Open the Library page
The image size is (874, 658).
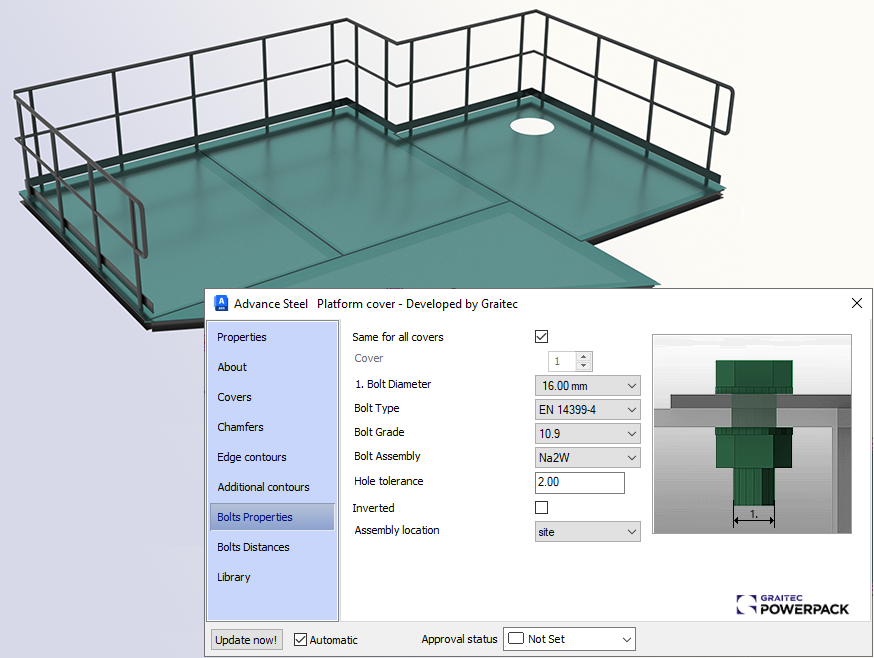click(x=234, y=577)
